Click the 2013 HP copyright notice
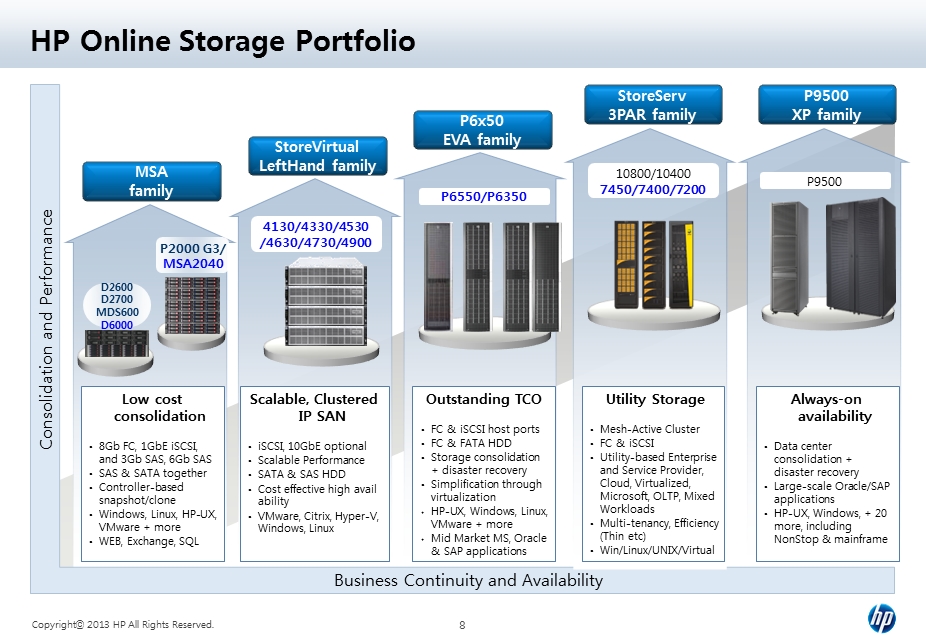Viewport: 926px width, 638px height. [123, 624]
